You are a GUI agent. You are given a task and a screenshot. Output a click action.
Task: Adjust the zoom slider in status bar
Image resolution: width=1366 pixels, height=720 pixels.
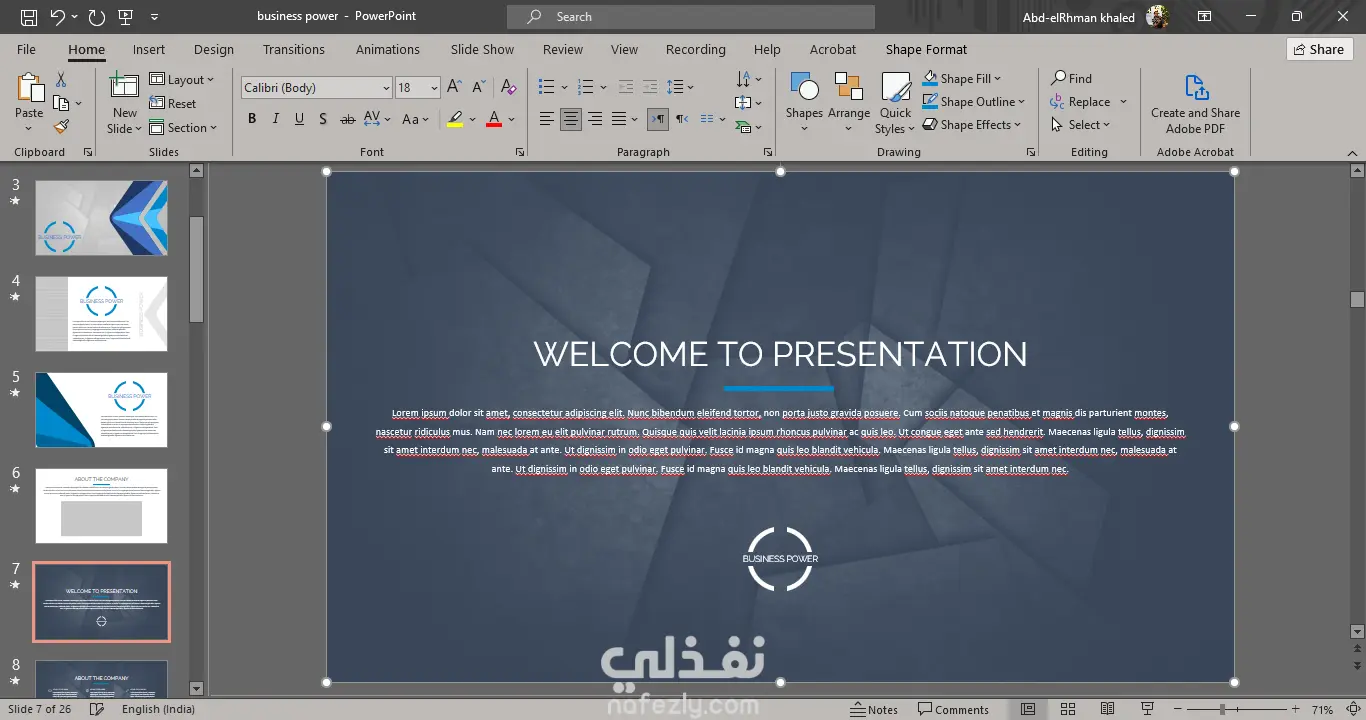coord(1221,709)
